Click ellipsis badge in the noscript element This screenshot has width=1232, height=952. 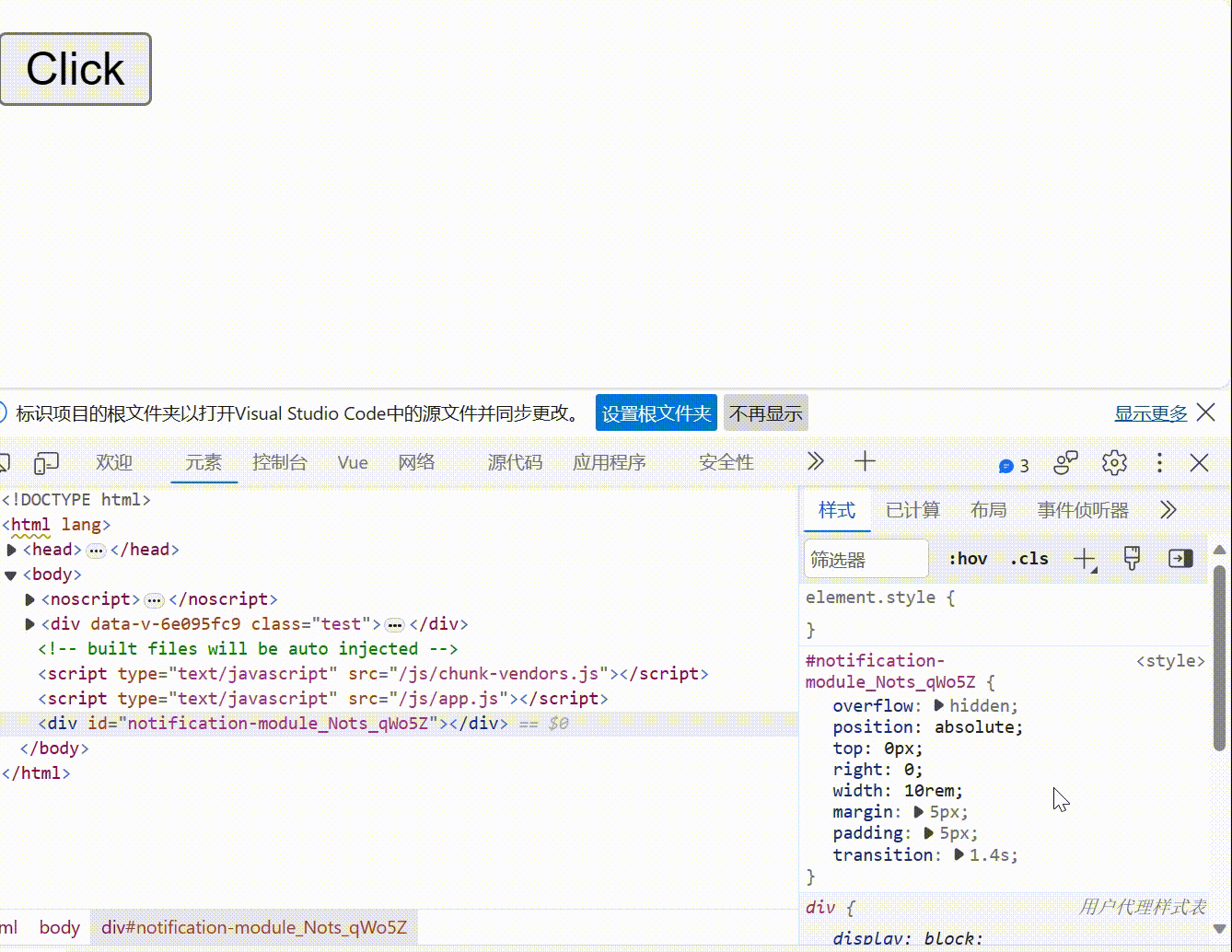click(x=154, y=600)
